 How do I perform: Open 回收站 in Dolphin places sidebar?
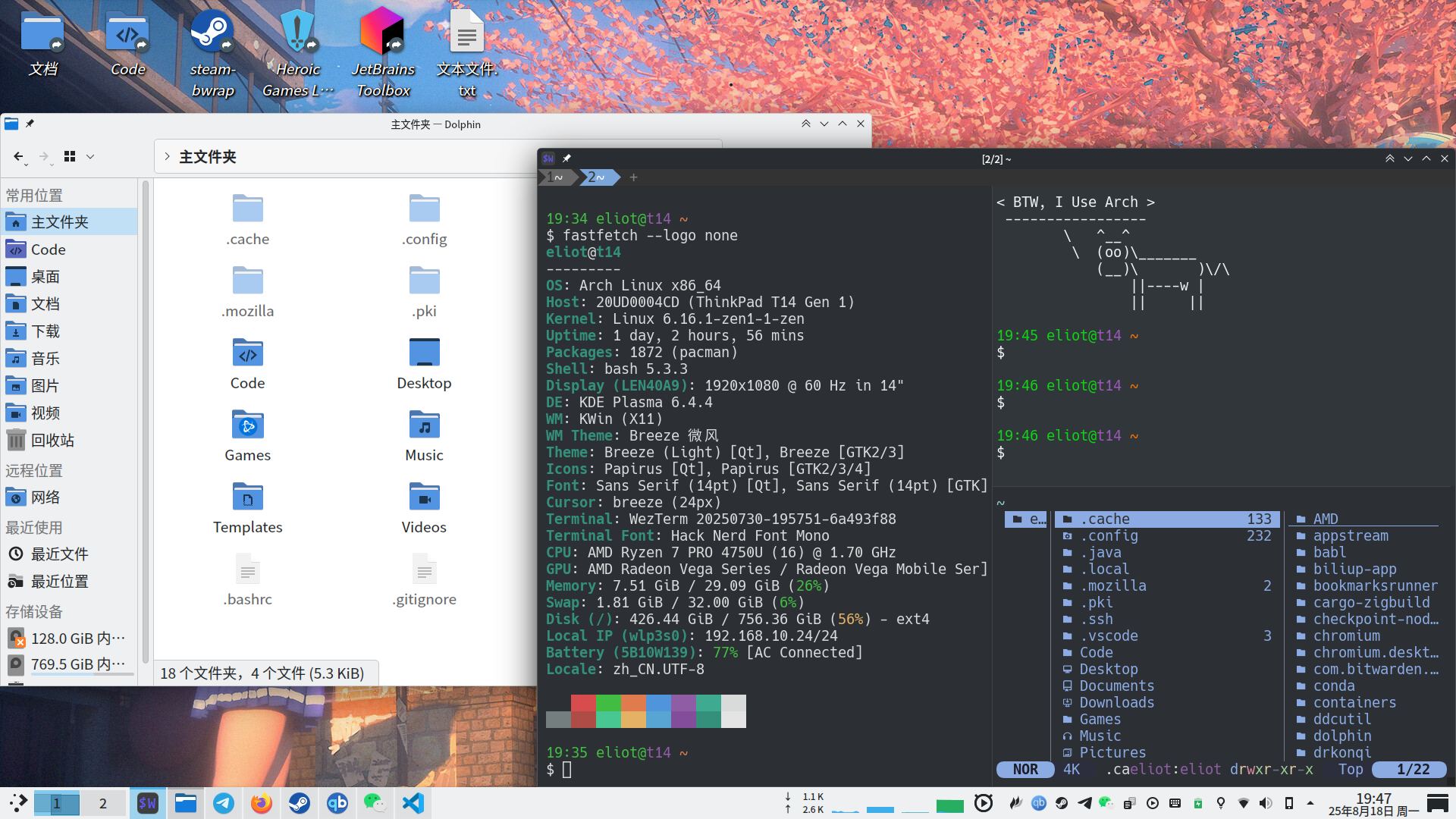point(70,441)
